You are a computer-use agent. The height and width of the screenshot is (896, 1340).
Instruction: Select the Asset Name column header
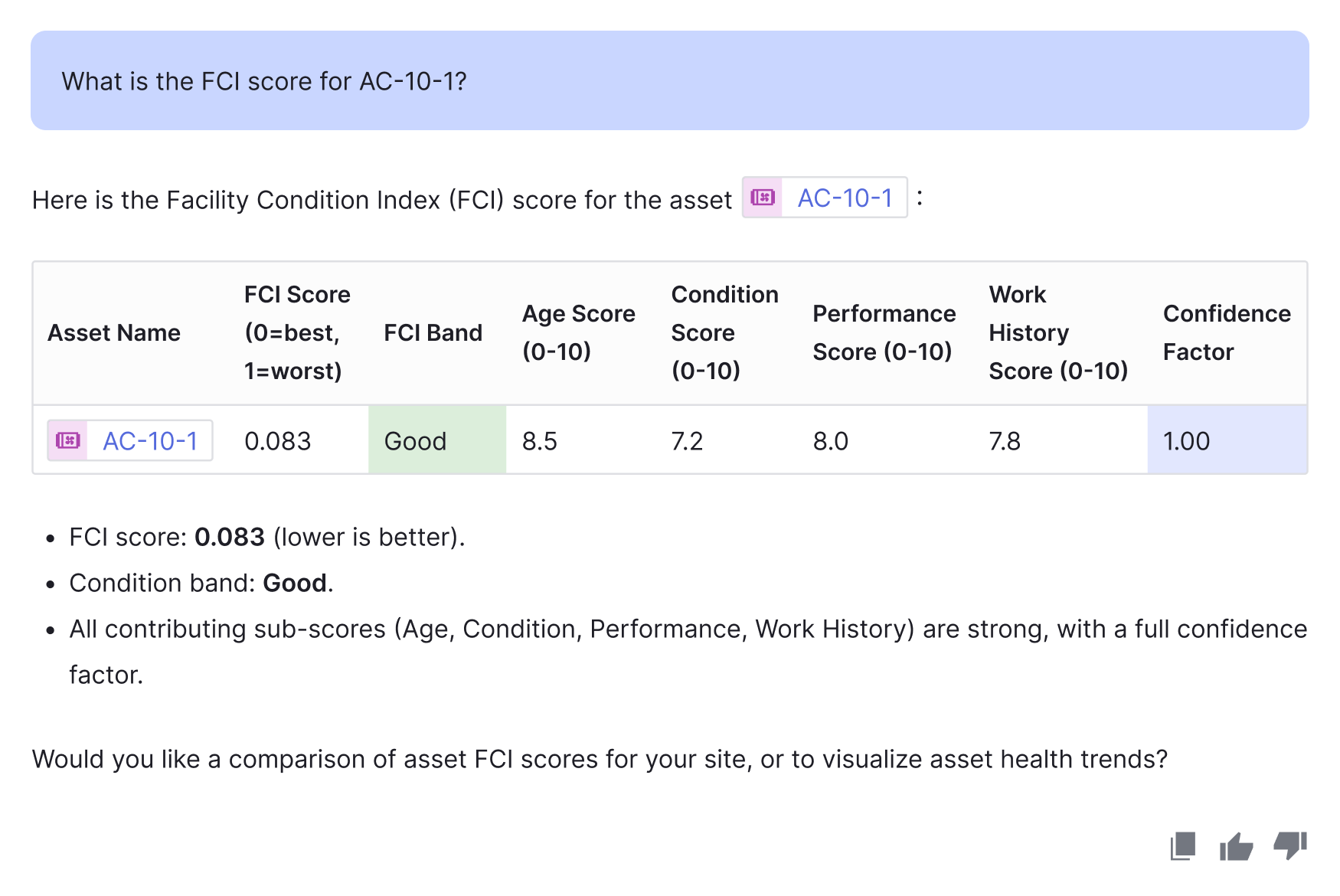(114, 332)
